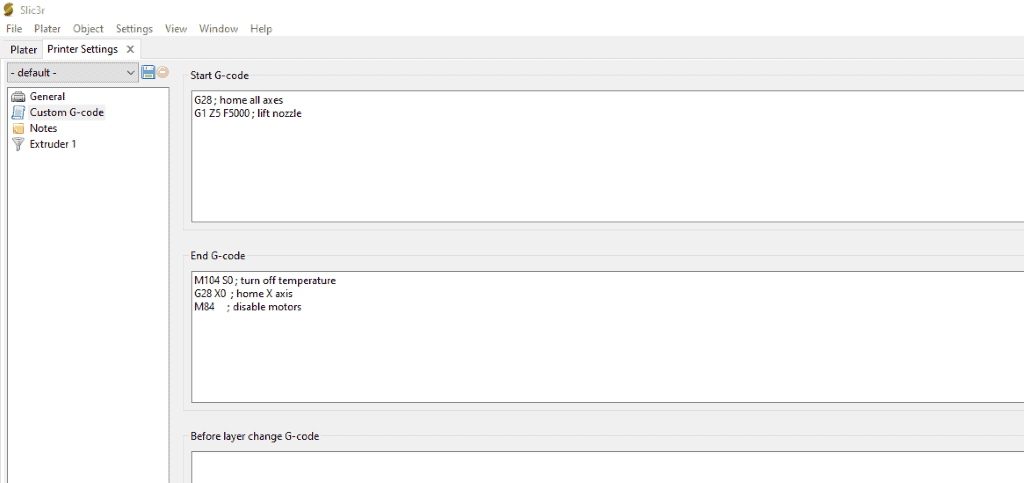Image resolution: width=1024 pixels, height=483 pixels.
Task: Close the Printer Settings tab
Action: [x=130, y=49]
